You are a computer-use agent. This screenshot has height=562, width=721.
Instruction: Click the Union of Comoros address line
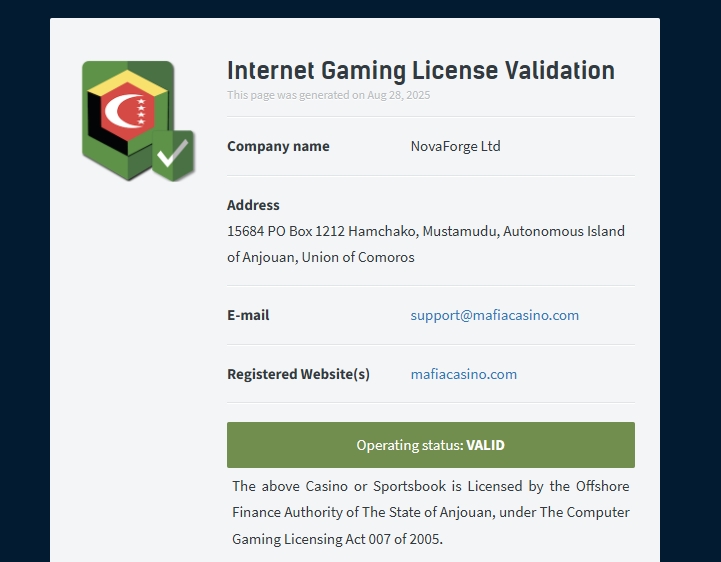click(x=320, y=257)
